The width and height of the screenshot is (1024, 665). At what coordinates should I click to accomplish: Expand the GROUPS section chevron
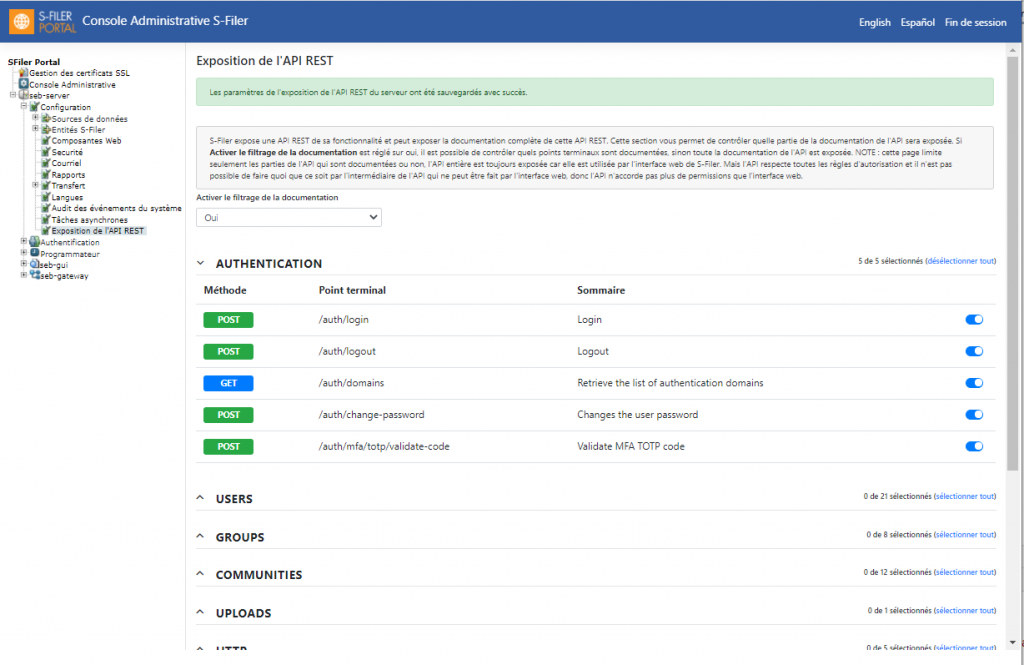[x=200, y=536]
